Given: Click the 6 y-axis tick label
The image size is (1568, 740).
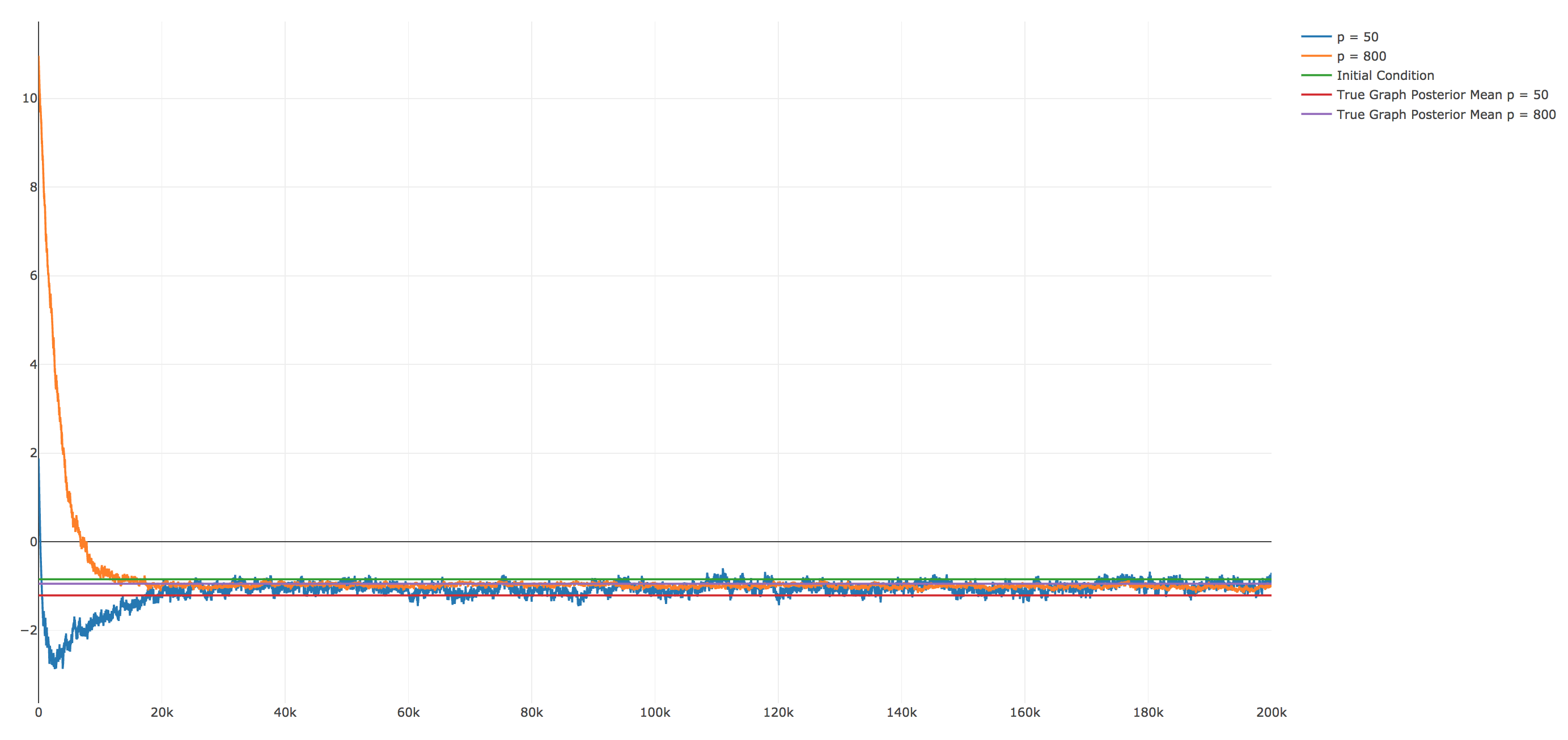Looking at the screenshot, I should pyautogui.click(x=33, y=276).
